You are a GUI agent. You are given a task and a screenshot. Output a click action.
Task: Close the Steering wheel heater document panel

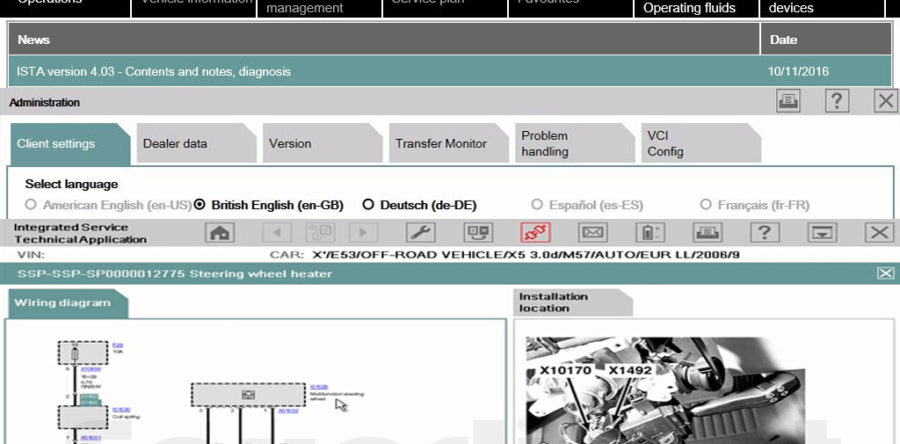point(885,273)
